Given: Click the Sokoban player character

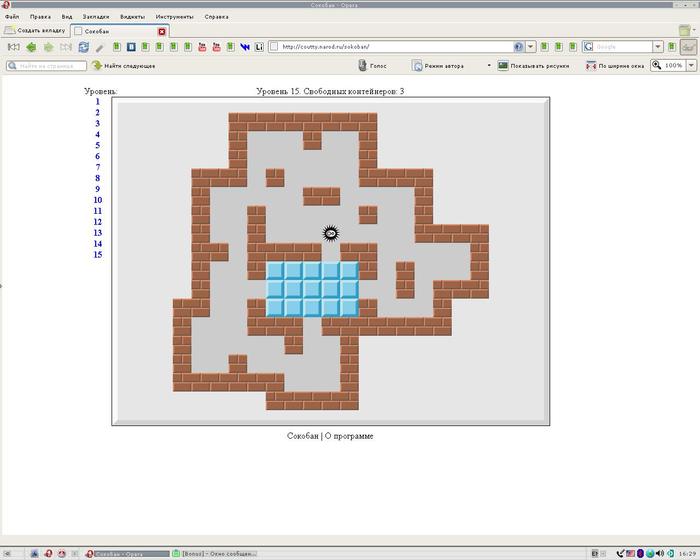Looking at the screenshot, I should point(330,233).
